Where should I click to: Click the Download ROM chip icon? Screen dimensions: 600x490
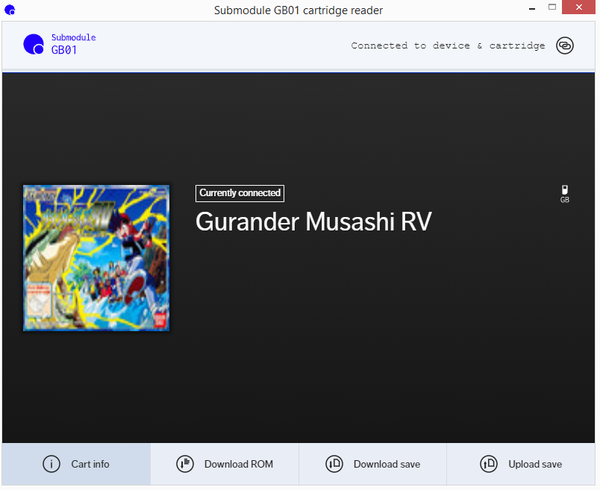(184, 464)
